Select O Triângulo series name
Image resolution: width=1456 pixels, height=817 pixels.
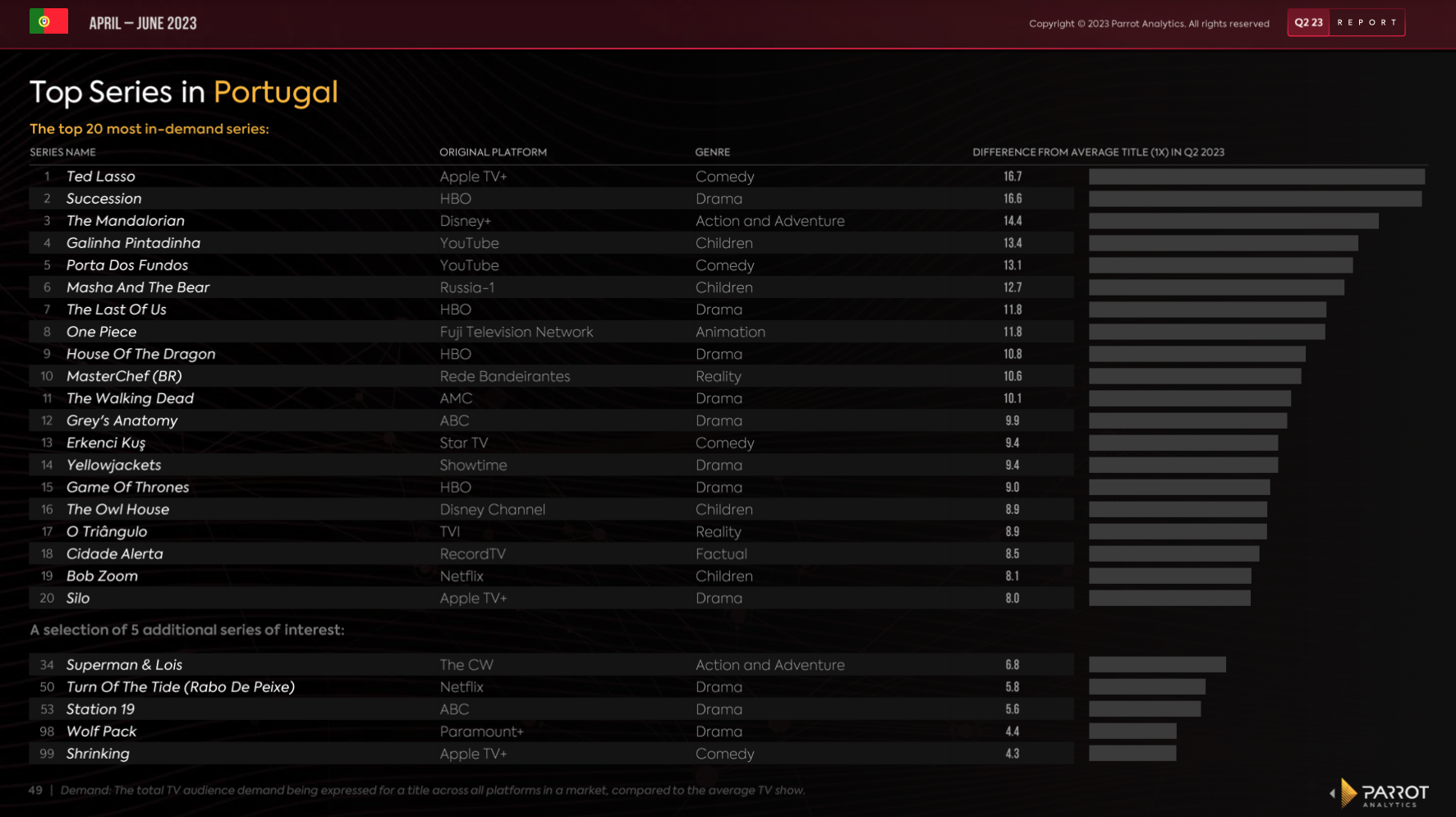coord(107,531)
